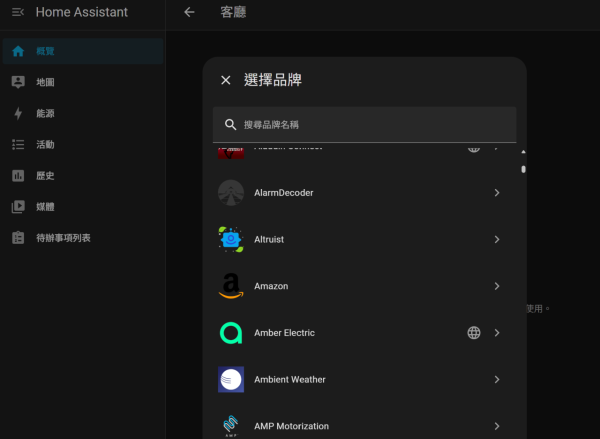
Task: Expand Ambient Weather with its chevron
Action: (497, 379)
